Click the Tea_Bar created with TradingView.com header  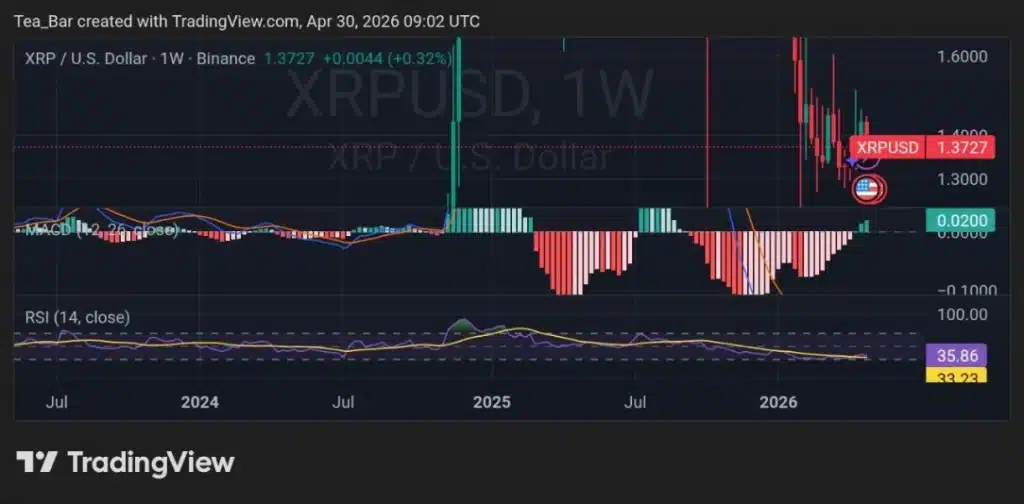click(247, 22)
